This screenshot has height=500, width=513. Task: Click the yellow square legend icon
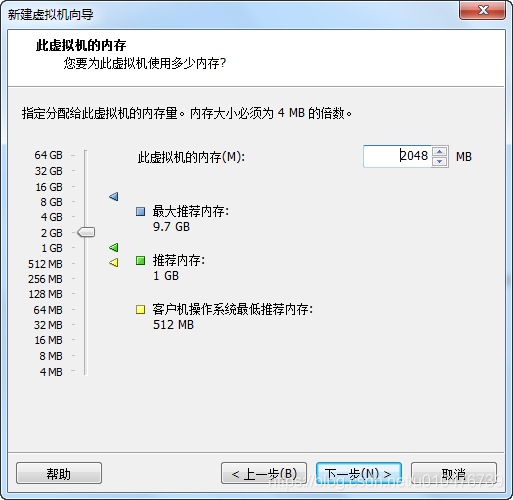pos(140,309)
